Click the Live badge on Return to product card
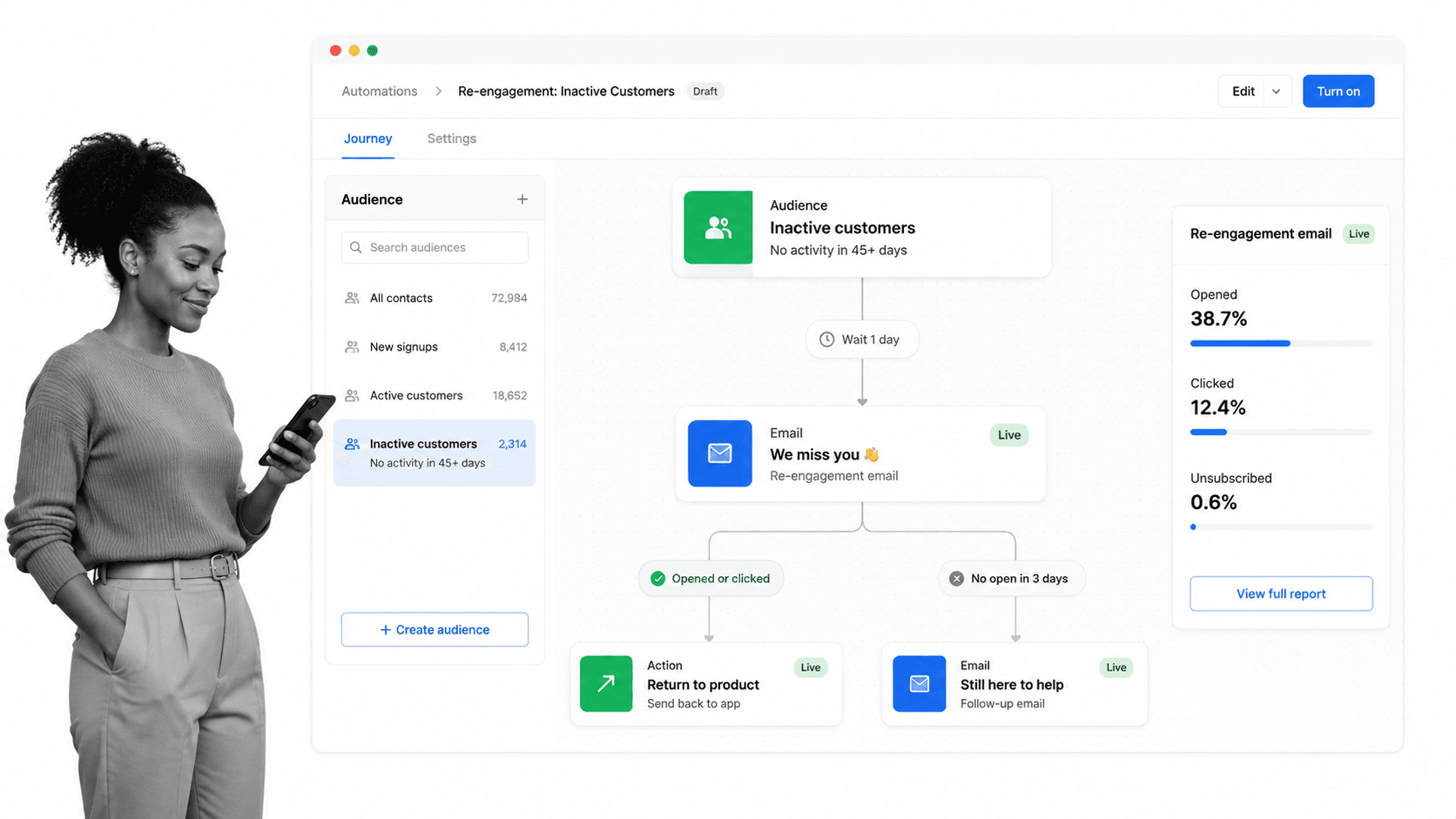The image size is (1456, 819). tap(811, 668)
